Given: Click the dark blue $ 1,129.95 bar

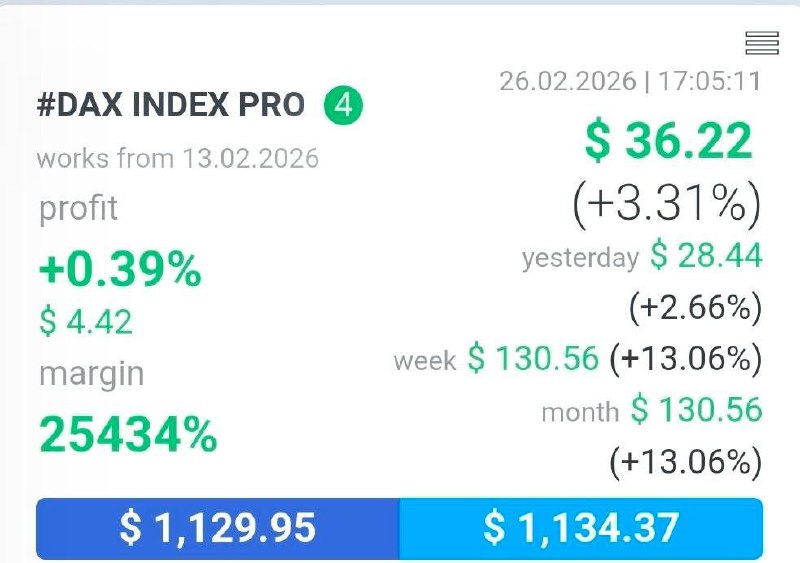Looking at the screenshot, I should (218, 527).
